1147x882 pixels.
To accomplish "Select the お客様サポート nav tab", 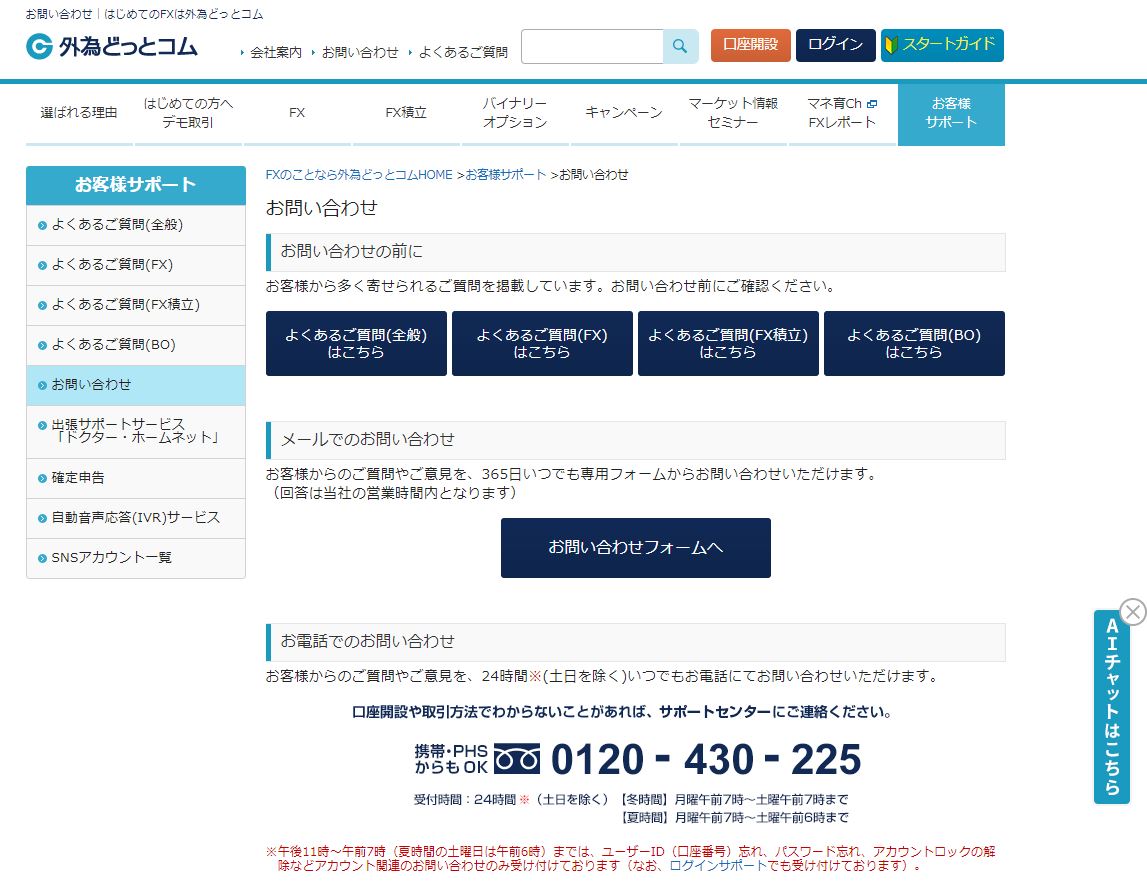I will point(951,114).
